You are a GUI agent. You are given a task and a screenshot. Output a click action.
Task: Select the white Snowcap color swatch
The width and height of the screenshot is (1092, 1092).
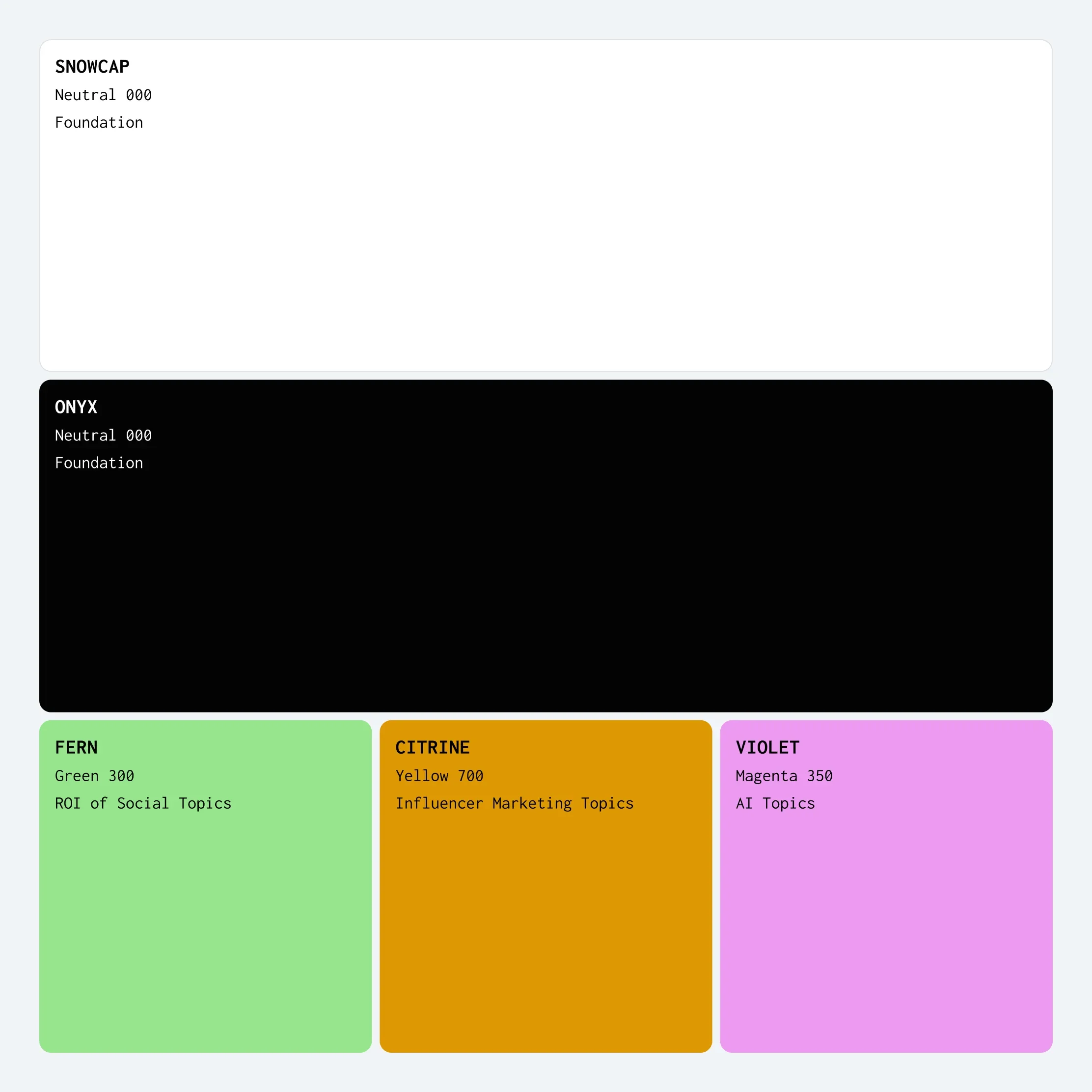[x=546, y=205]
